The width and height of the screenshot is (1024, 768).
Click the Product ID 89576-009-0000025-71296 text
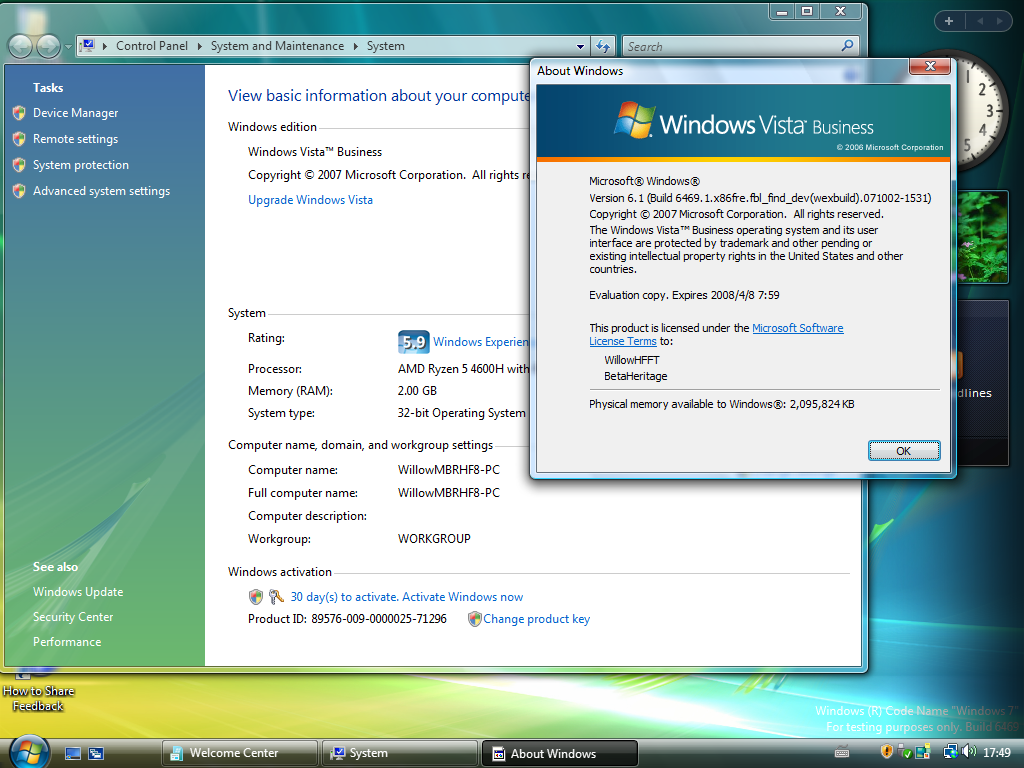347,619
